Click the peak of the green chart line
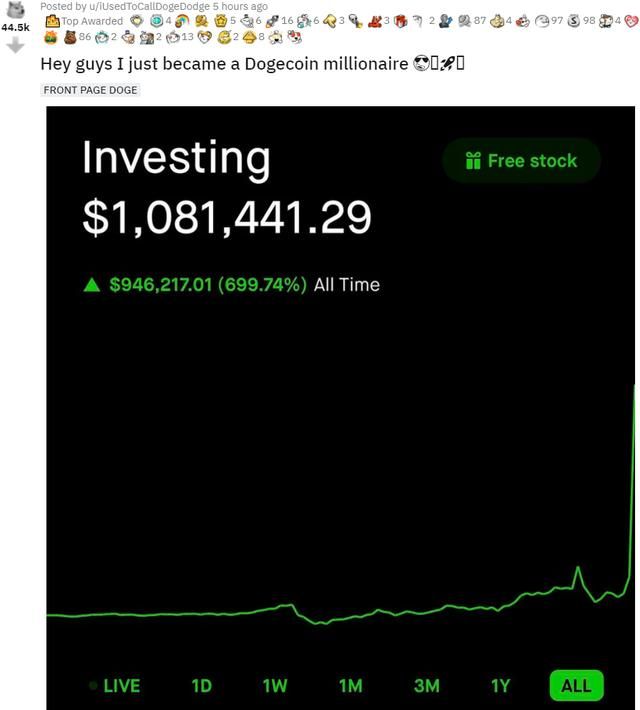 (x=634, y=386)
